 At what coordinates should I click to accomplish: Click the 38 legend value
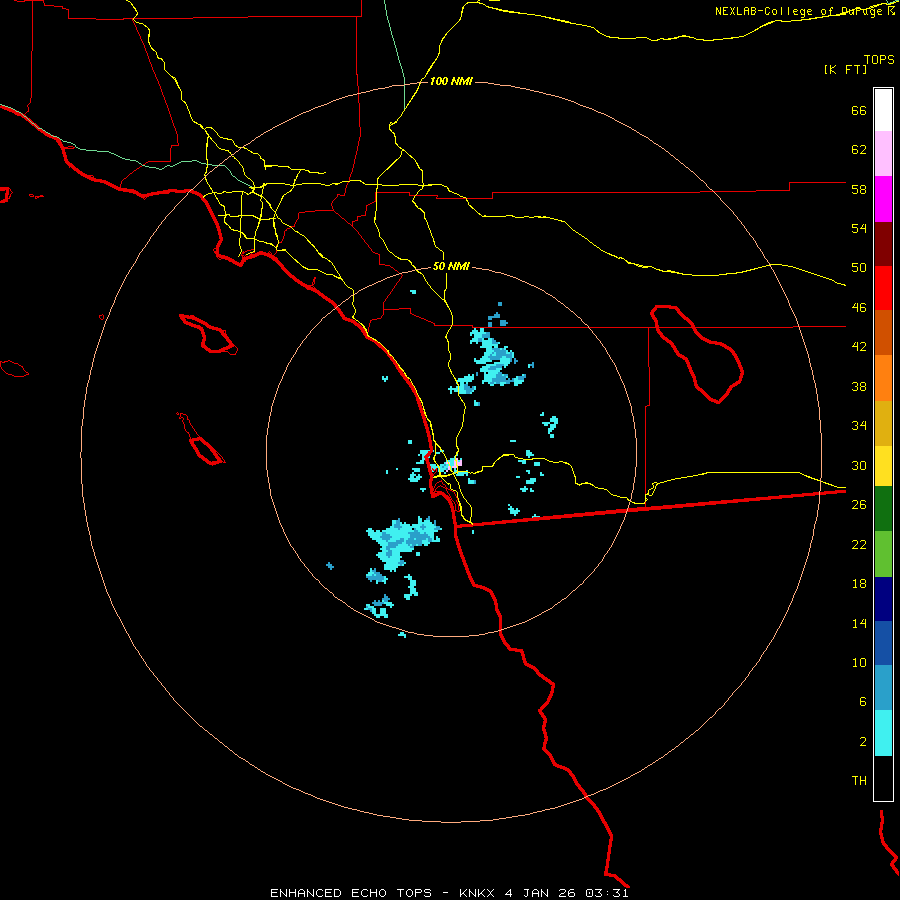[859, 386]
